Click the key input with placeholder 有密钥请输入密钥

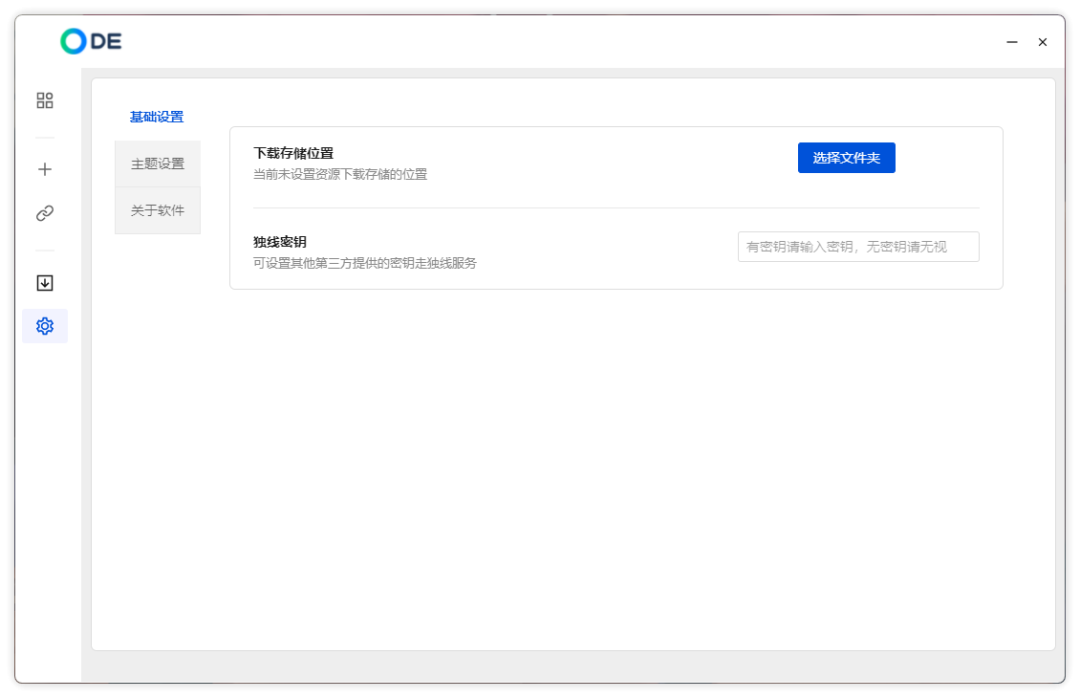857,246
